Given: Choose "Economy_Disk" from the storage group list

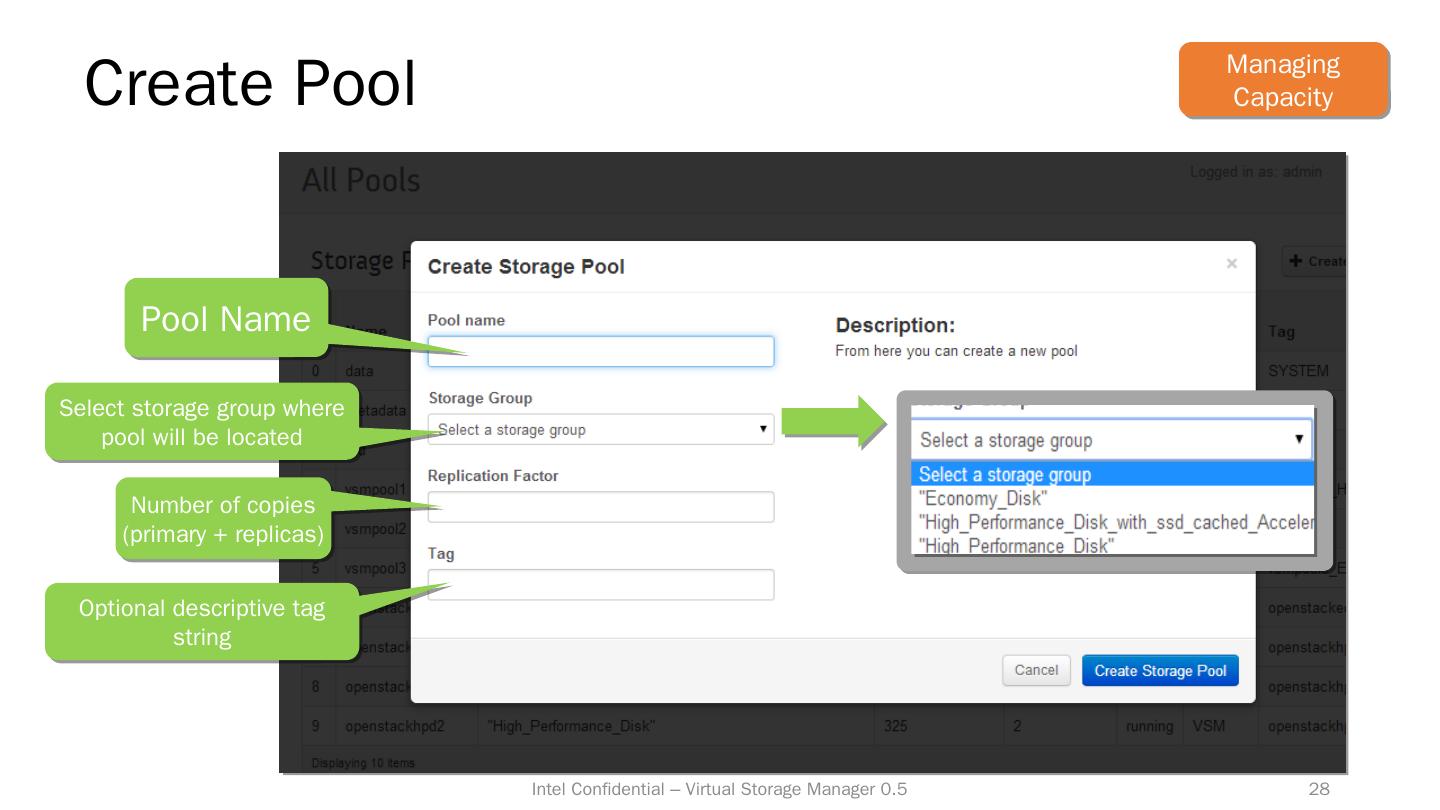Looking at the screenshot, I should [981, 498].
